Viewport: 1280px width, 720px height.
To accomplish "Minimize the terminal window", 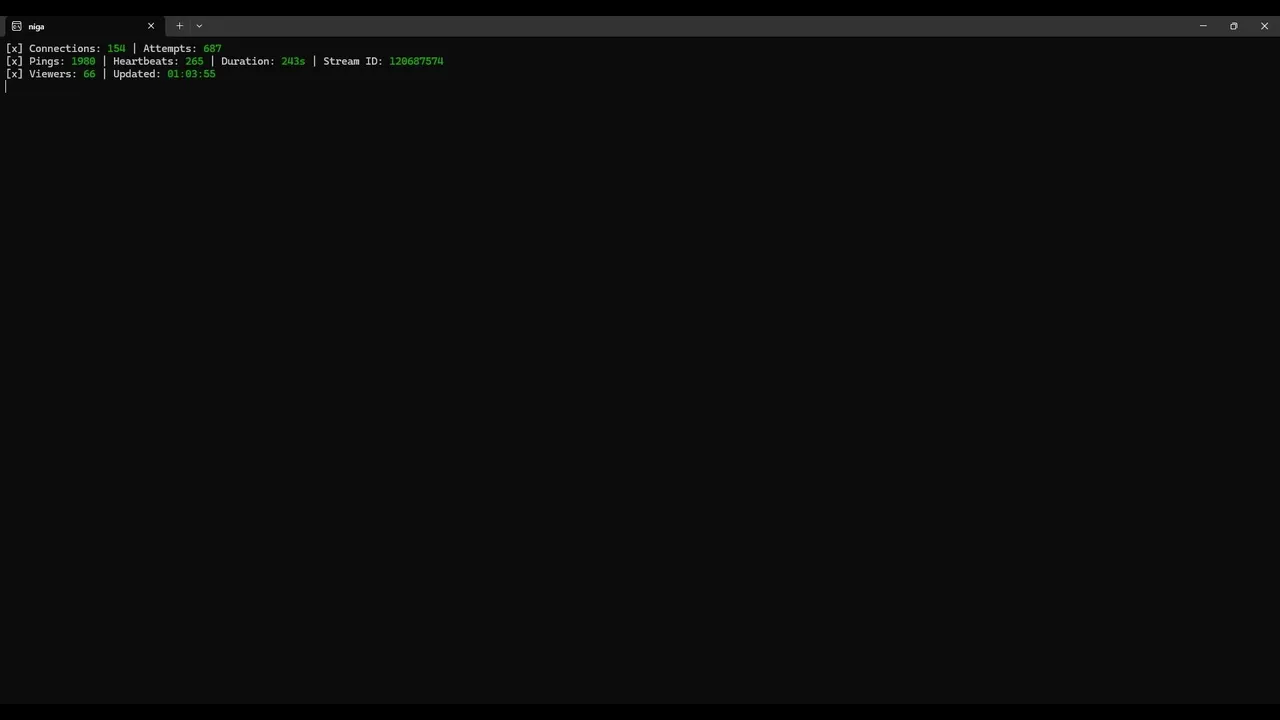I will click(1203, 26).
